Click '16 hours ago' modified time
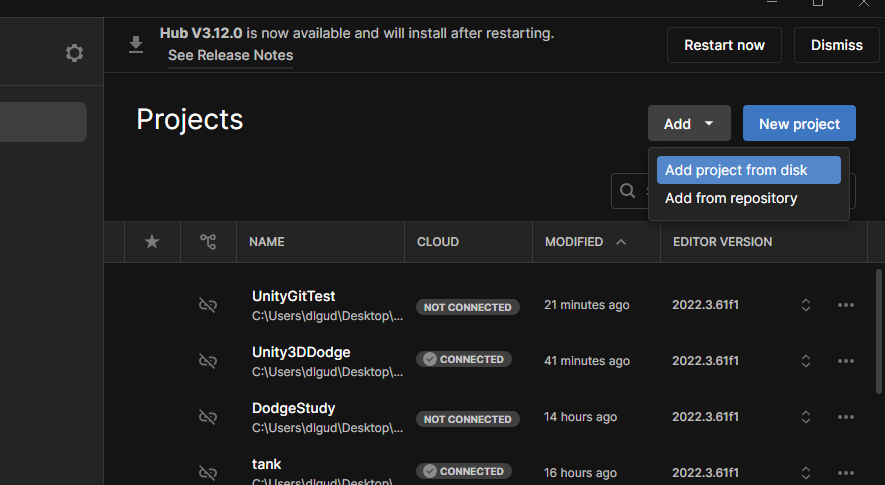Screen dimensions: 885x485 pos(580,473)
